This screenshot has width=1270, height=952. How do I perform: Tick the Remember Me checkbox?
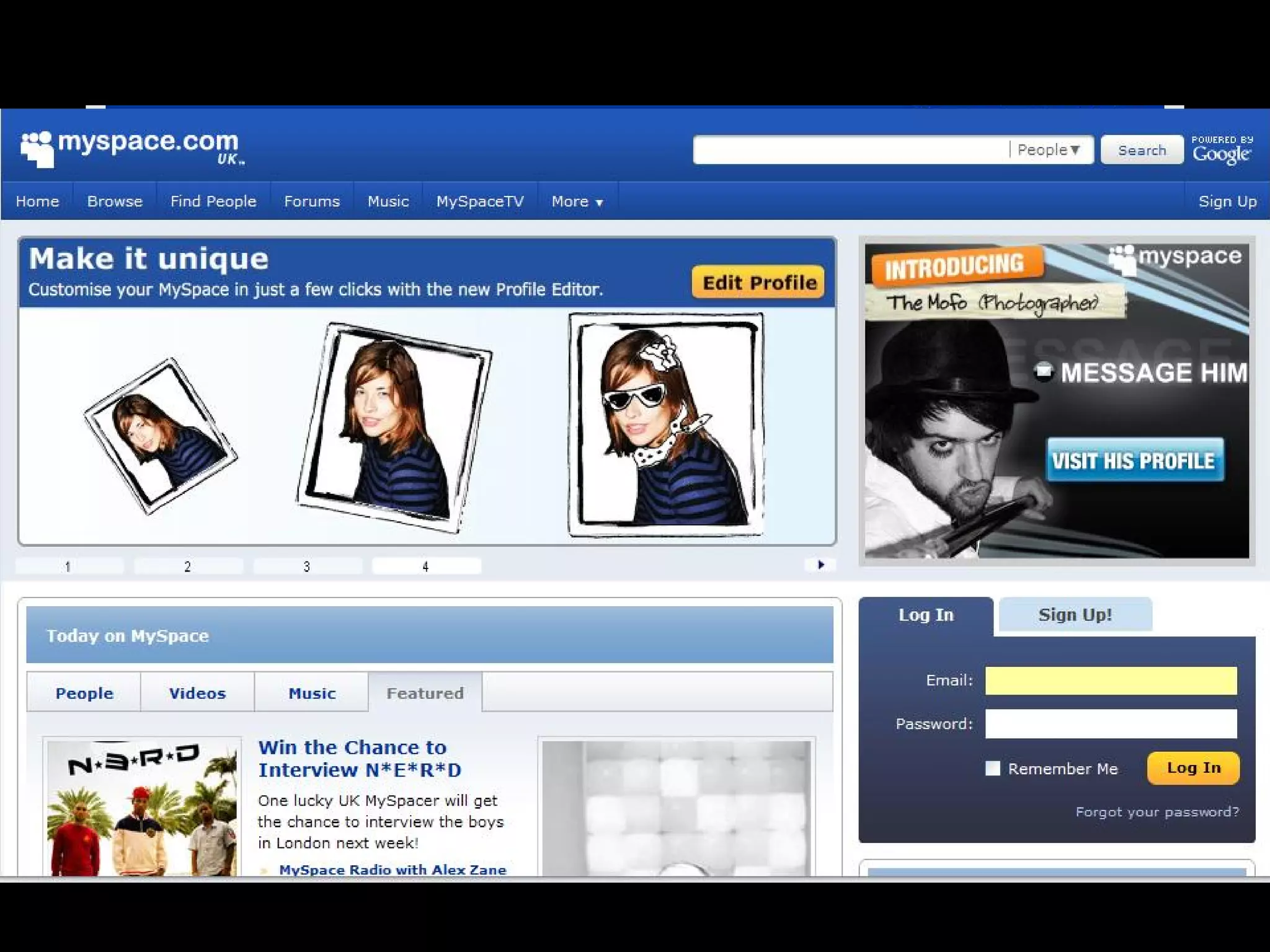click(993, 769)
